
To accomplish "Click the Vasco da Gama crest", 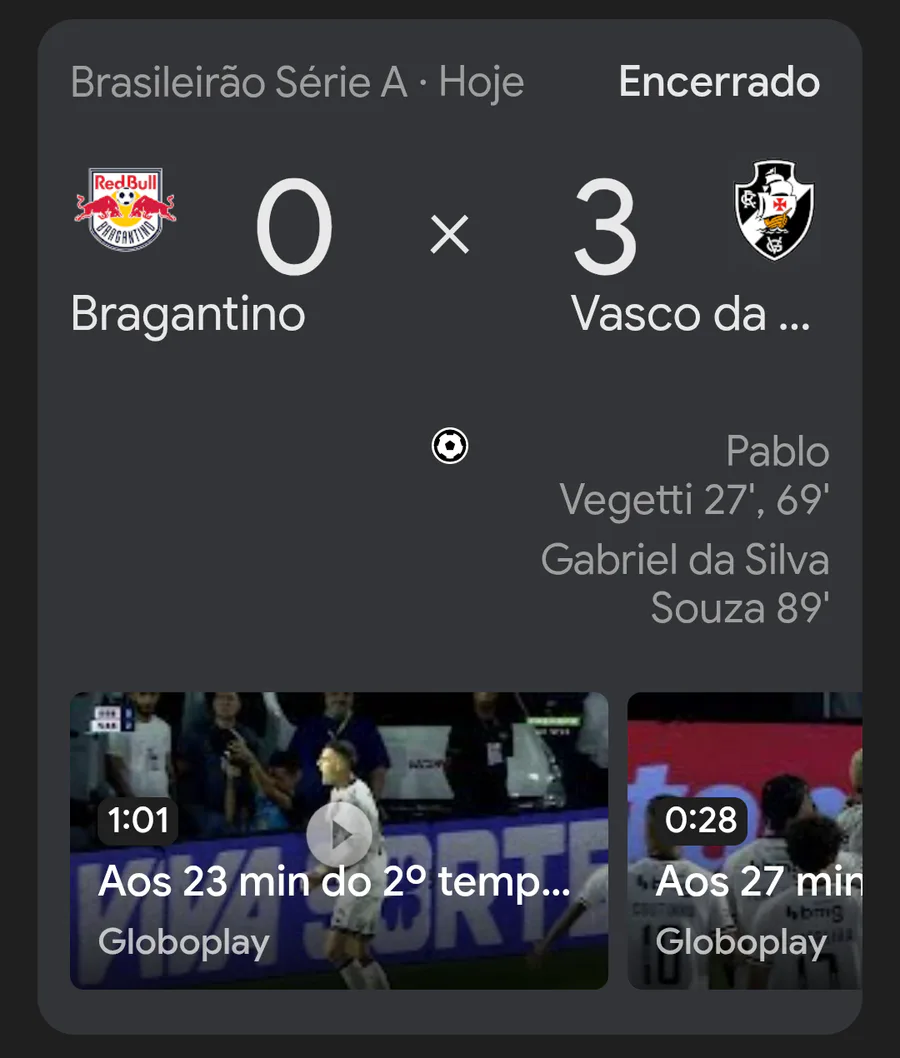I will (774, 210).
